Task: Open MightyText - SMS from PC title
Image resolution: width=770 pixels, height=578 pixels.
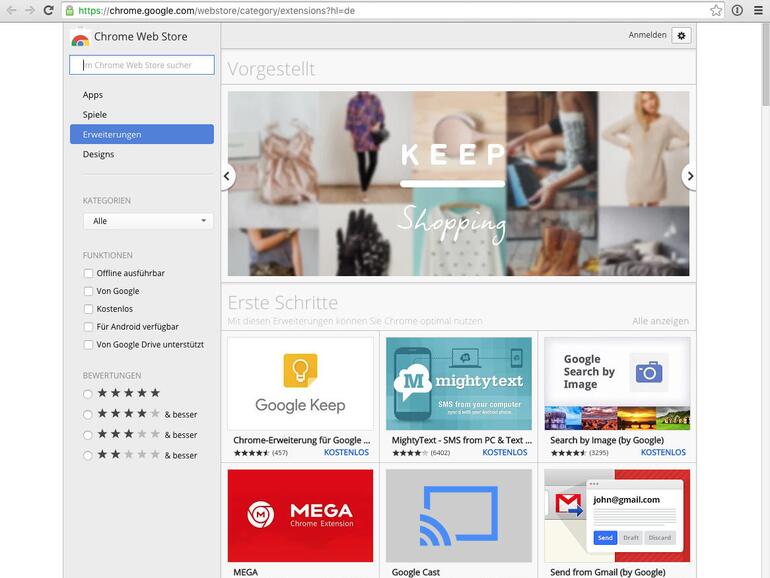Action: point(462,440)
